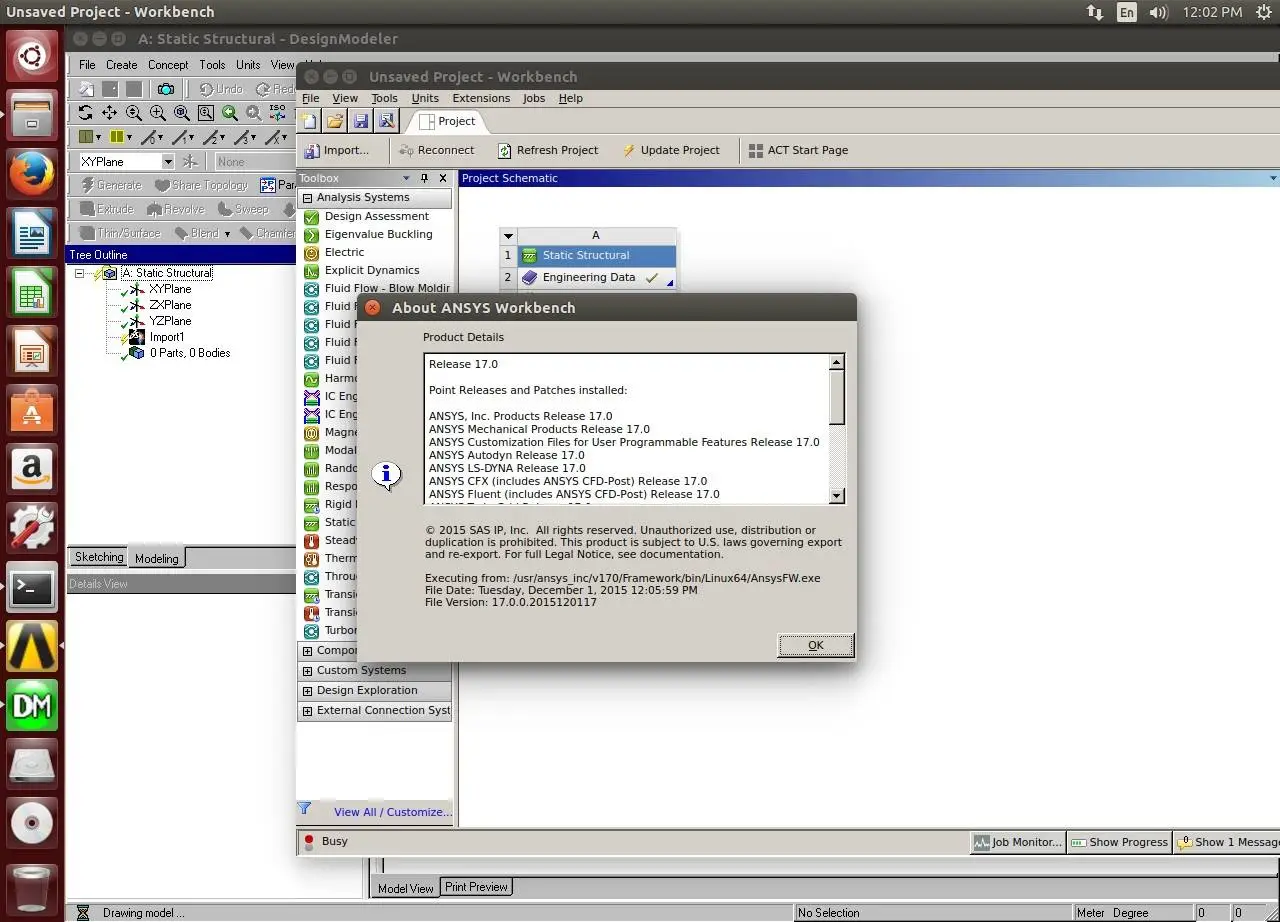Viewport: 1280px width, 922px height.
Task: Open Ubuntu Software Center from the launcher
Action: click(x=32, y=411)
